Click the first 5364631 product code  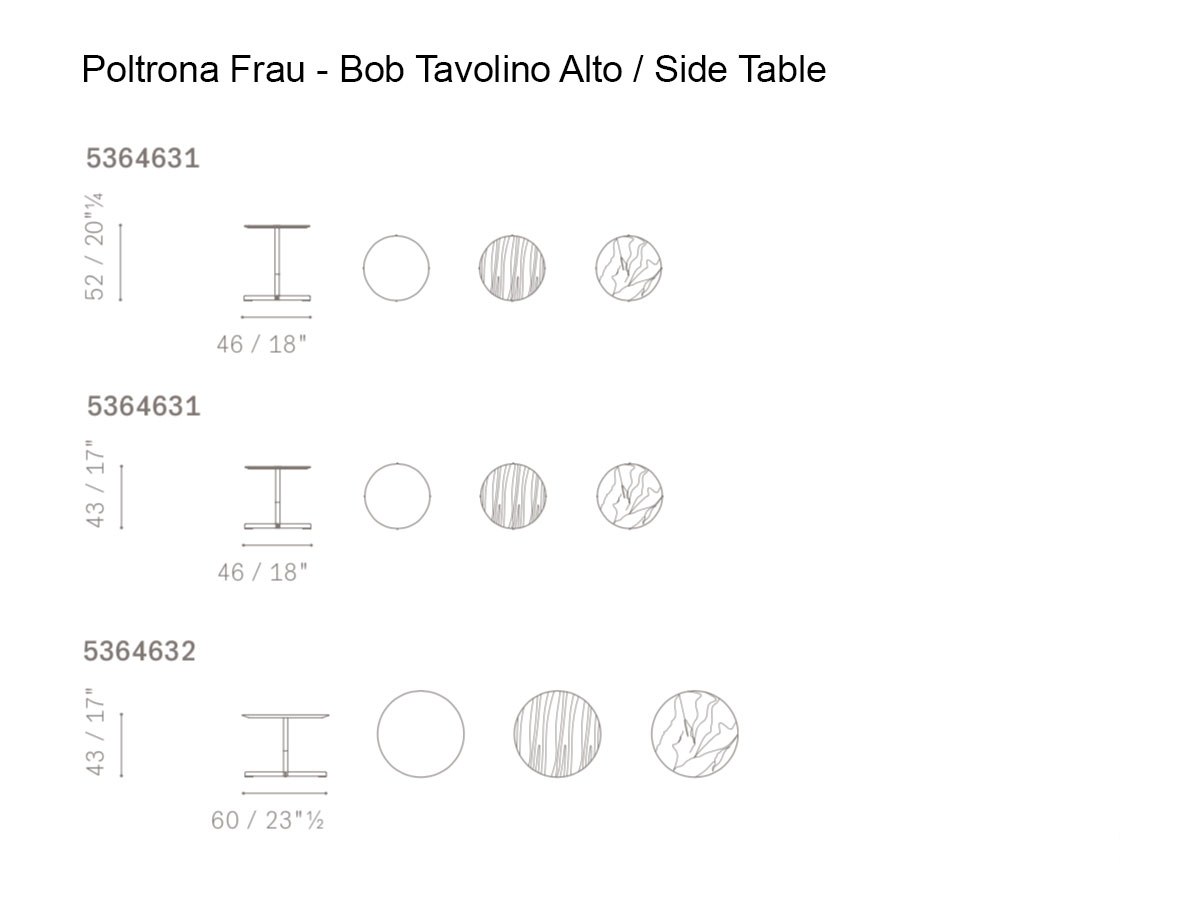point(143,158)
